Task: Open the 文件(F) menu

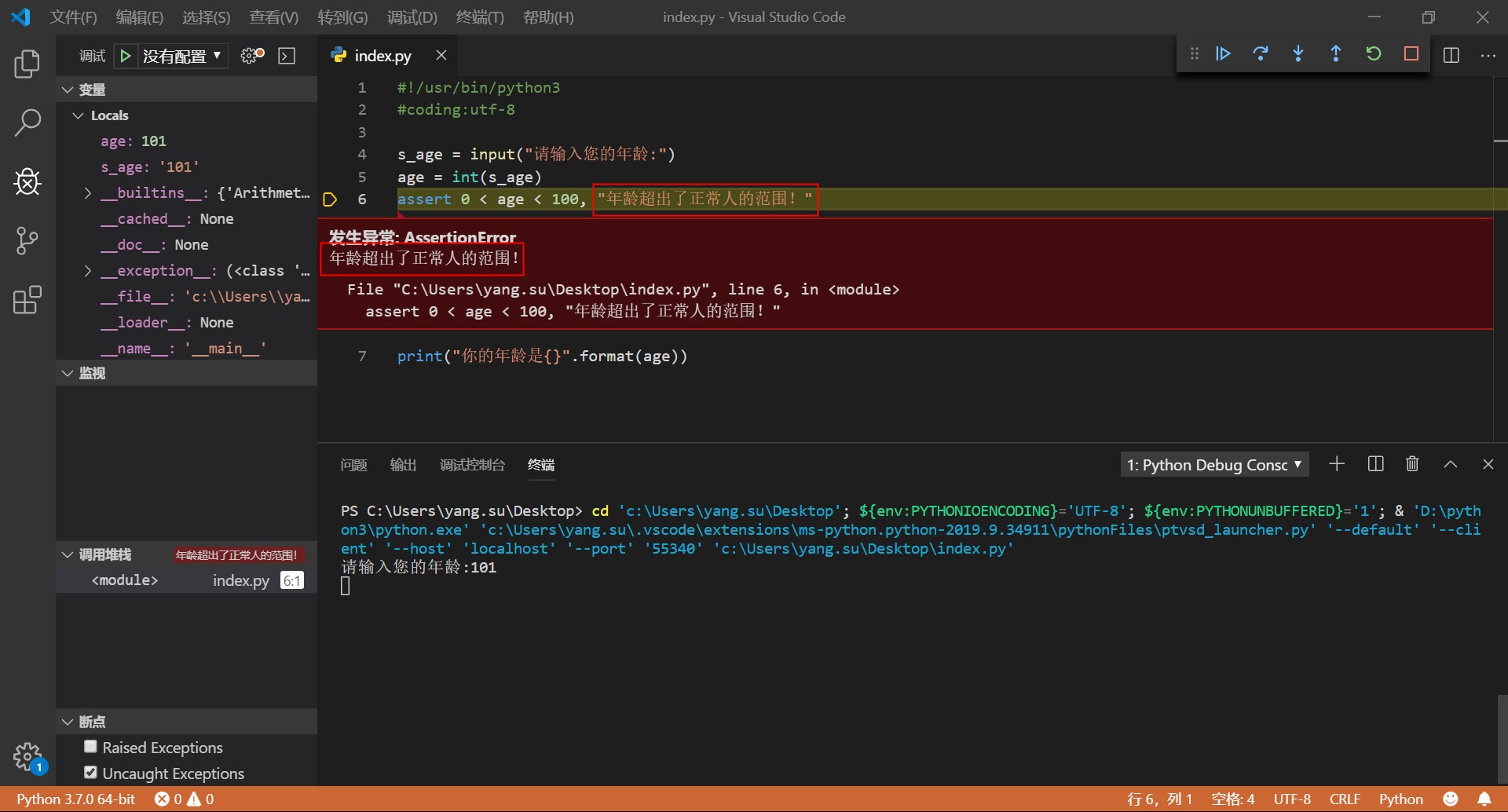Action: [73, 17]
